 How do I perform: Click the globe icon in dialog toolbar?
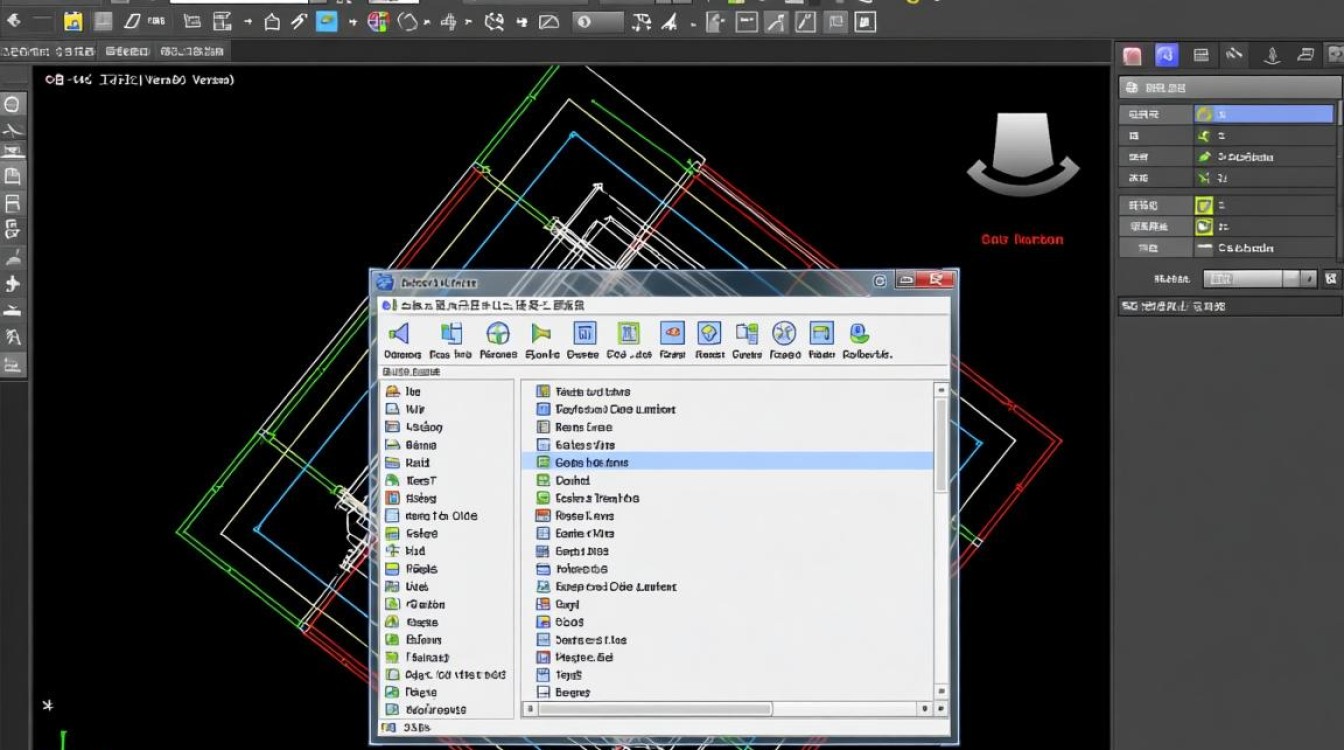coord(497,333)
